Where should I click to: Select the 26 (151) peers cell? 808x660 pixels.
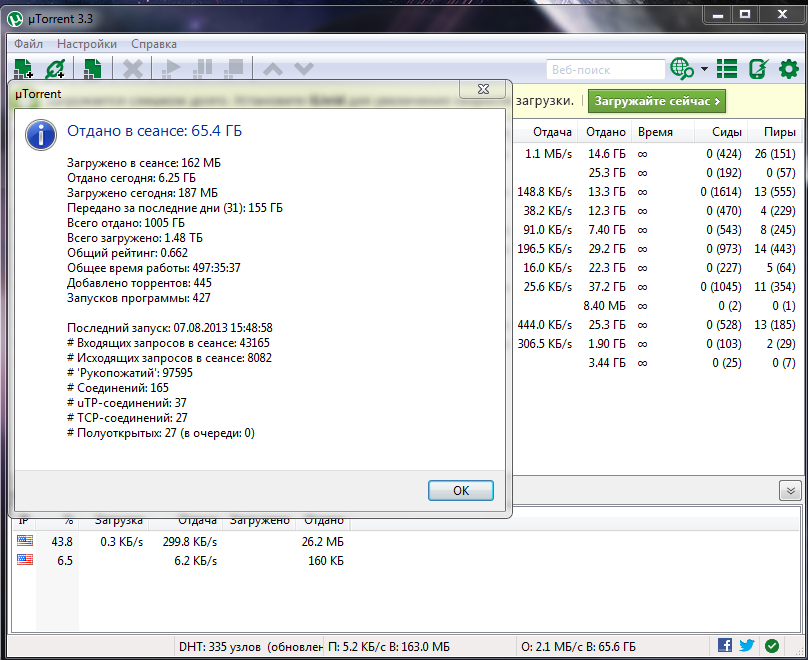tap(775, 154)
